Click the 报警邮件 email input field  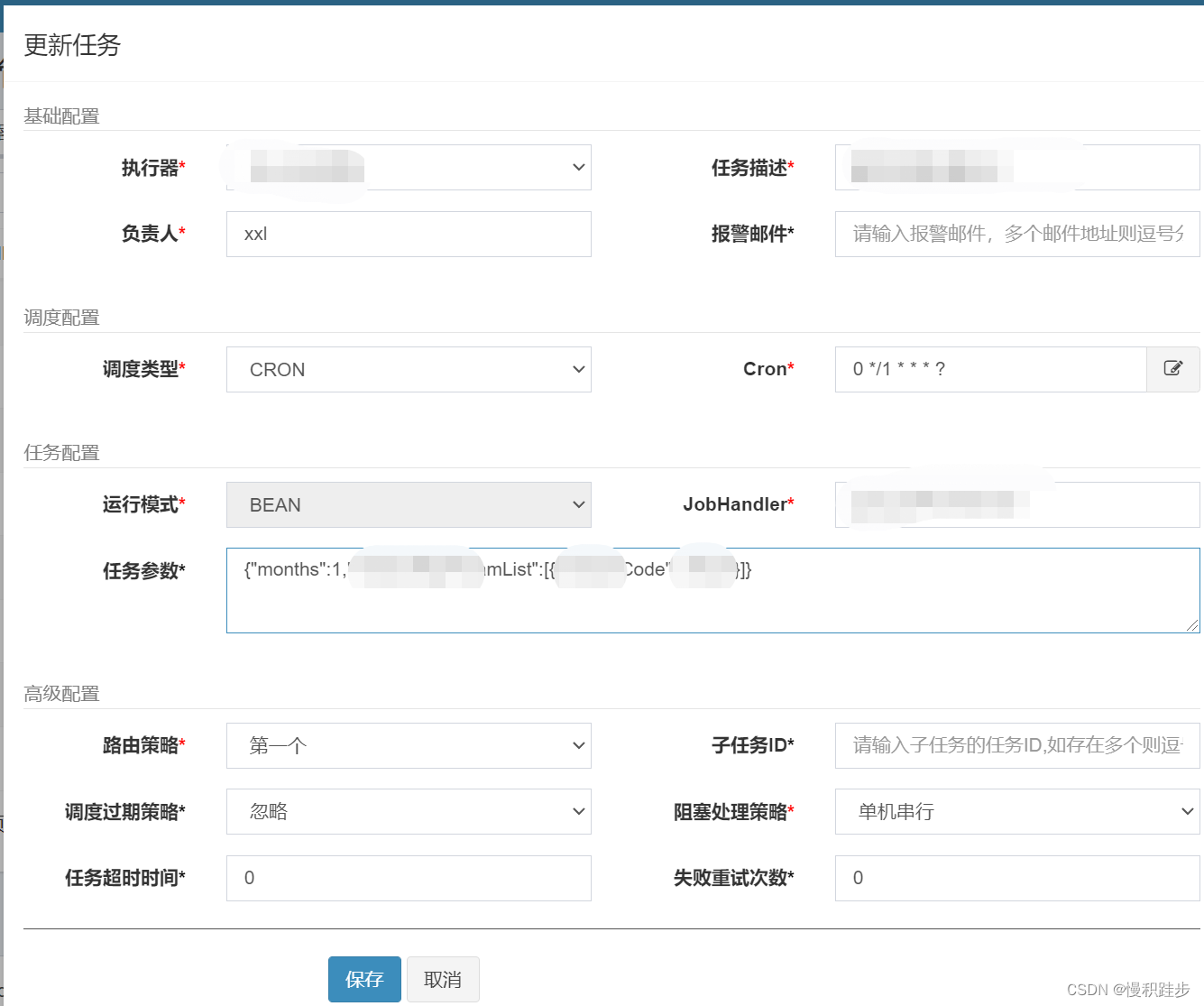(1017, 235)
